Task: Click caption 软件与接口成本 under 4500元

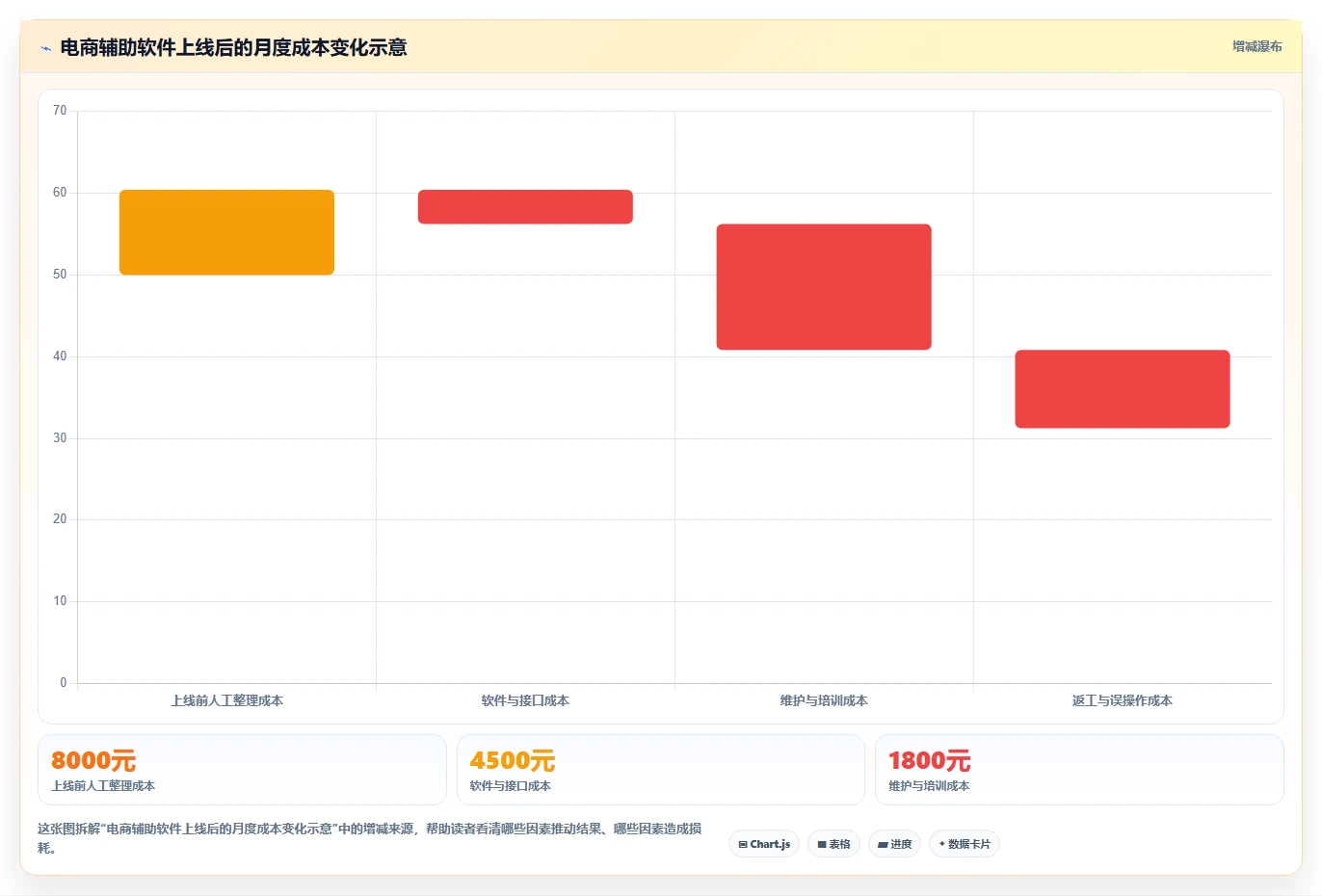Action: [511, 786]
